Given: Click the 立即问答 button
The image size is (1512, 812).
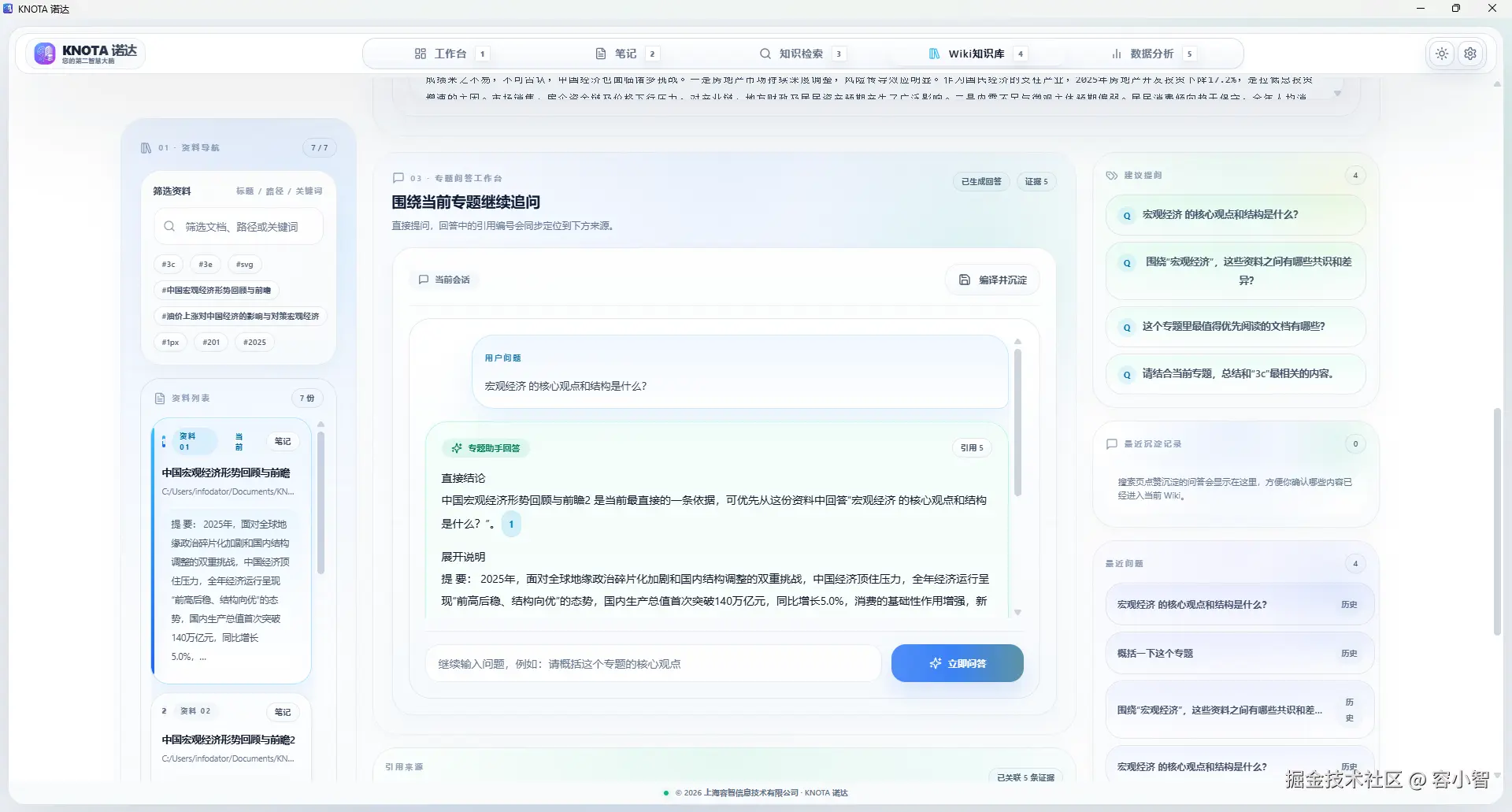Looking at the screenshot, I should click(957, 663).
